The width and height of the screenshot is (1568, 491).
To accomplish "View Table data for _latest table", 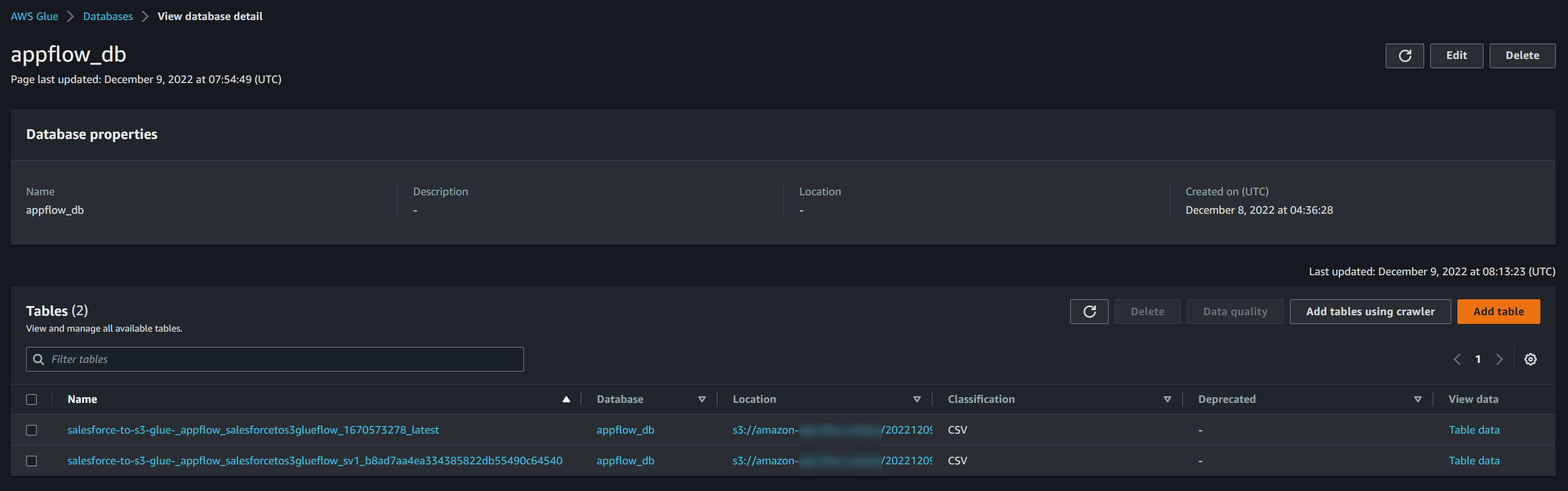I will 1474,430.
